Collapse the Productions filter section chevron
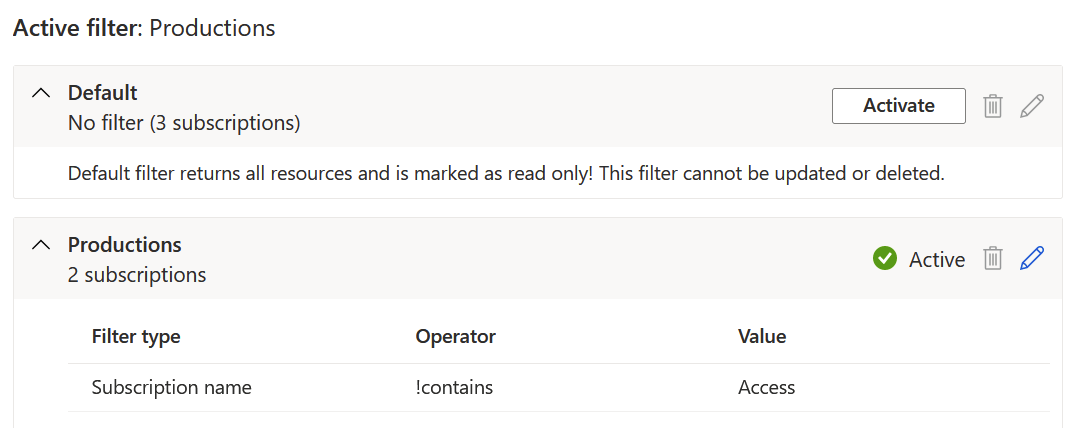Image resolution: width=1090 pixels, height=428 pixels. point(42,245)
